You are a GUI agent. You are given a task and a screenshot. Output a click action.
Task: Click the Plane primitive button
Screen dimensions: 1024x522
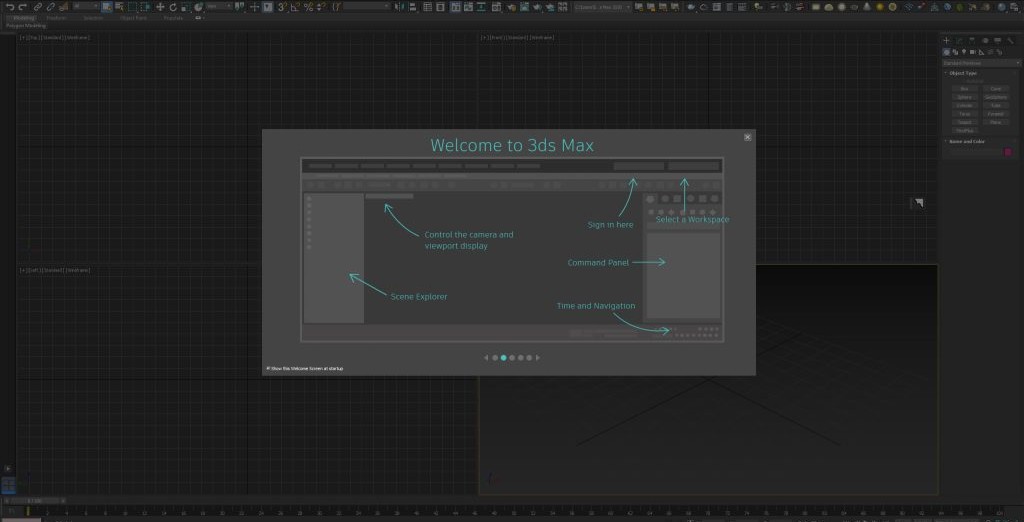(996, 122)
